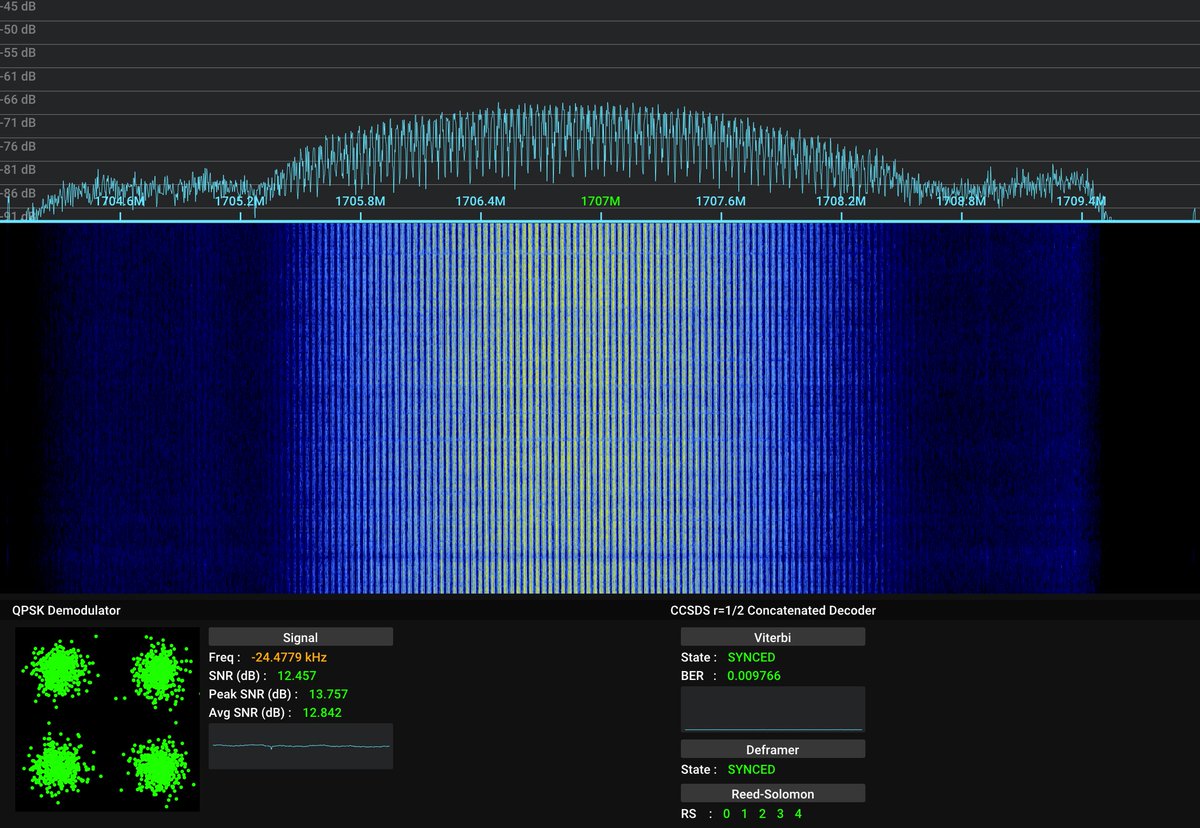
Task: Select the Peak SNR value 13.757
Action: (329, 694)
